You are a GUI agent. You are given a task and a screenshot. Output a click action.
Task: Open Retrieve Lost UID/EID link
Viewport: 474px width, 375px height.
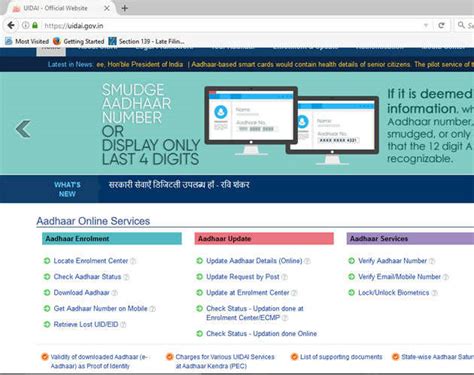(86, 324)
